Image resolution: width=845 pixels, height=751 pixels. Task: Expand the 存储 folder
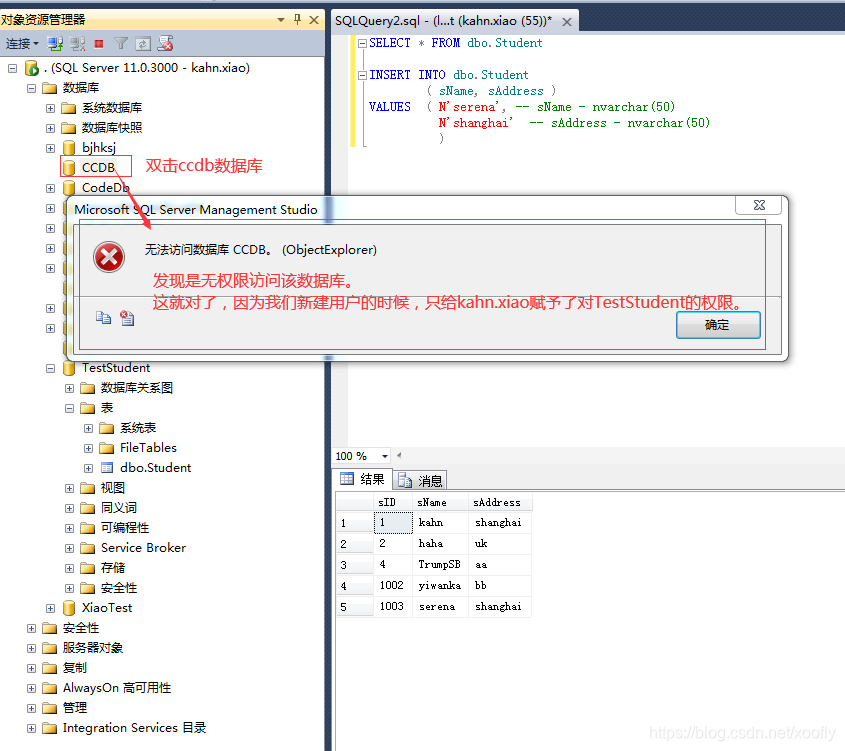coord(69,568)
